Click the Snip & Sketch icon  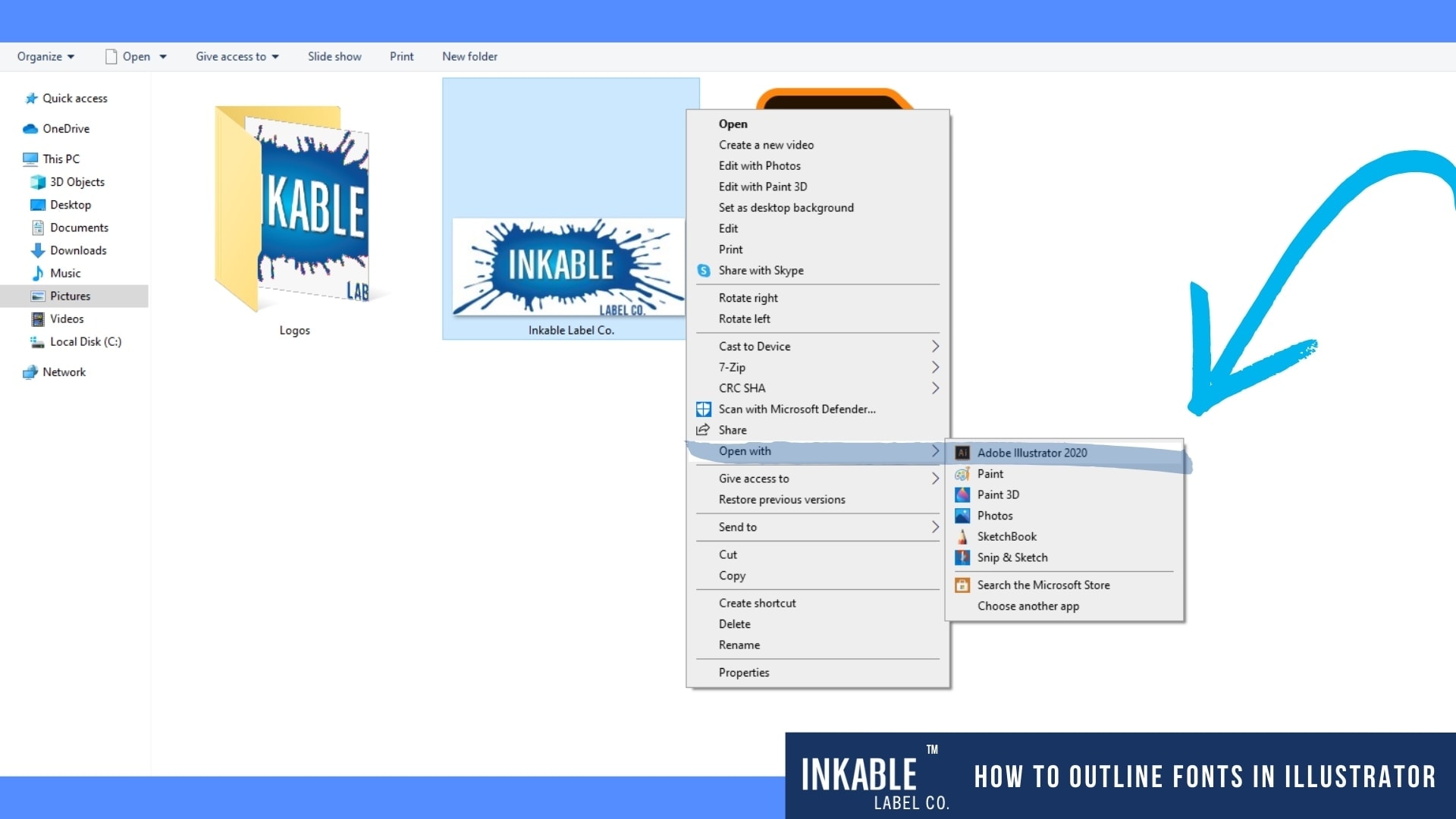coord(962,557)
